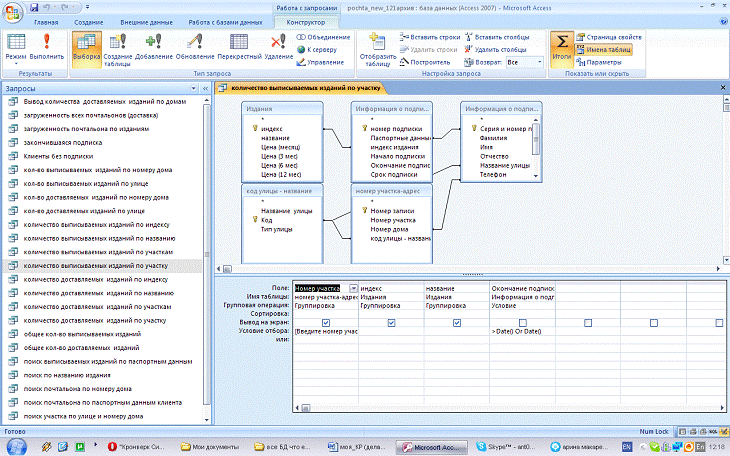Run the query with Выполнить button
Image resolution: width=730 pixels, height=456 pixels.
[49, 48]
